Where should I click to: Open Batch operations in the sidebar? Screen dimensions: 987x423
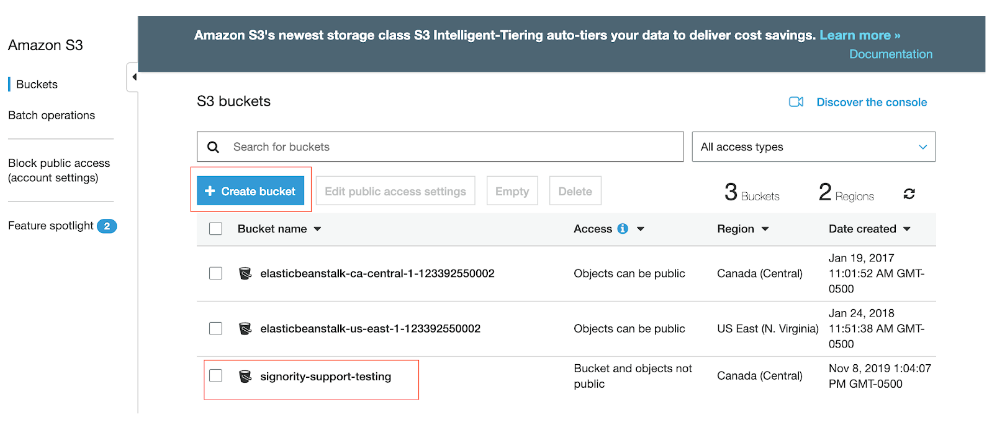tap(52, 115)
